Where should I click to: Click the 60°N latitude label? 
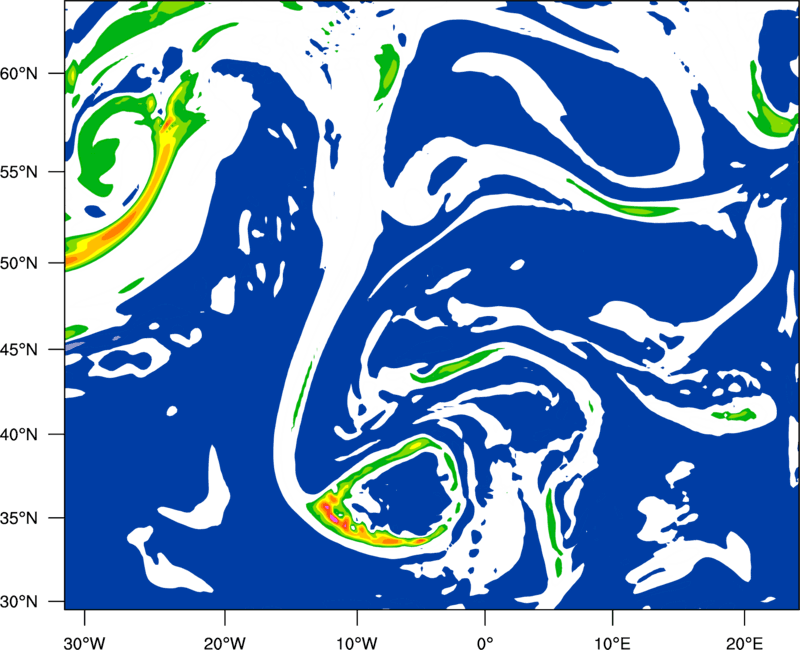[19, 74]
